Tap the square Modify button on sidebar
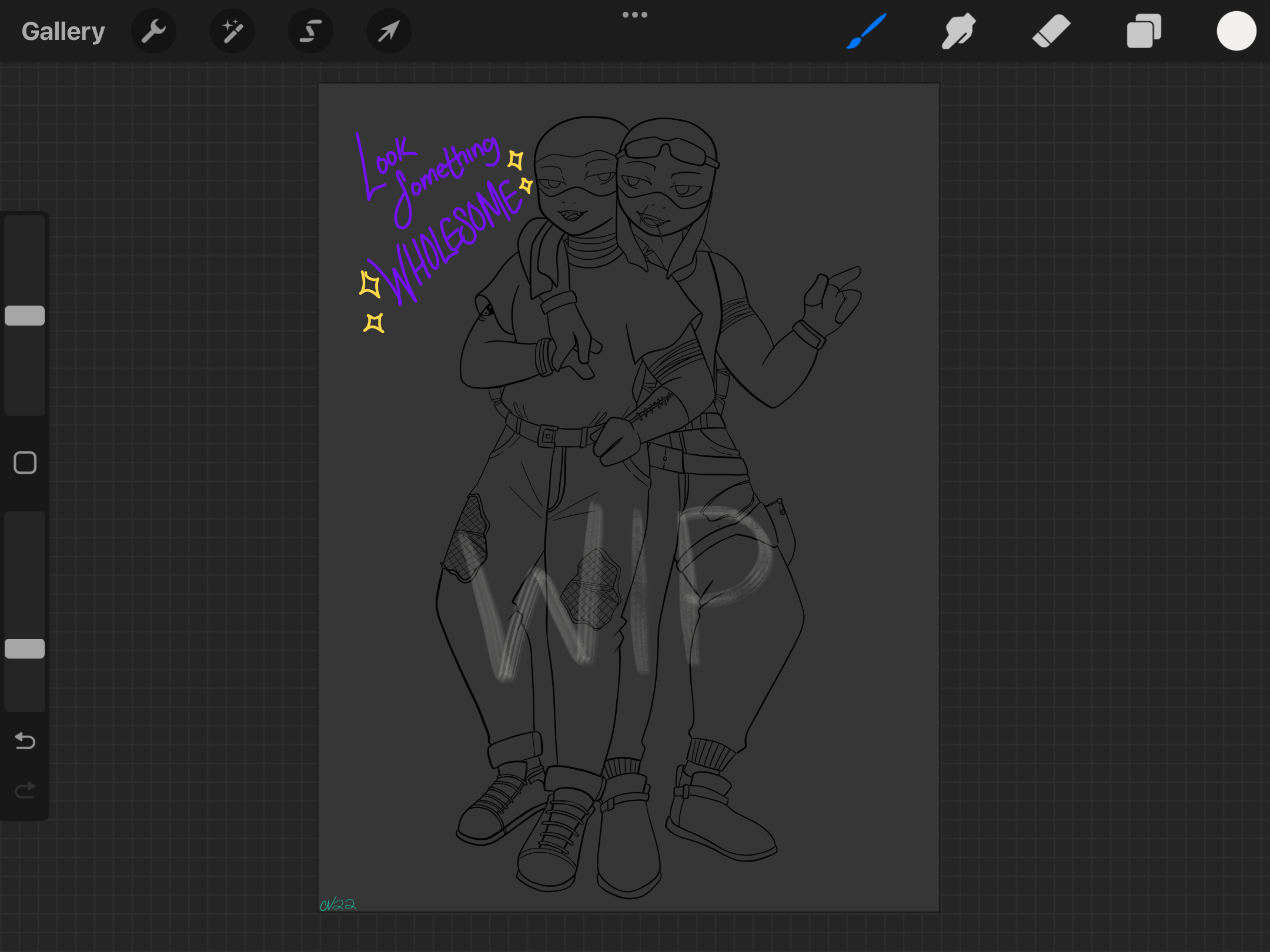 coord(25,462)
